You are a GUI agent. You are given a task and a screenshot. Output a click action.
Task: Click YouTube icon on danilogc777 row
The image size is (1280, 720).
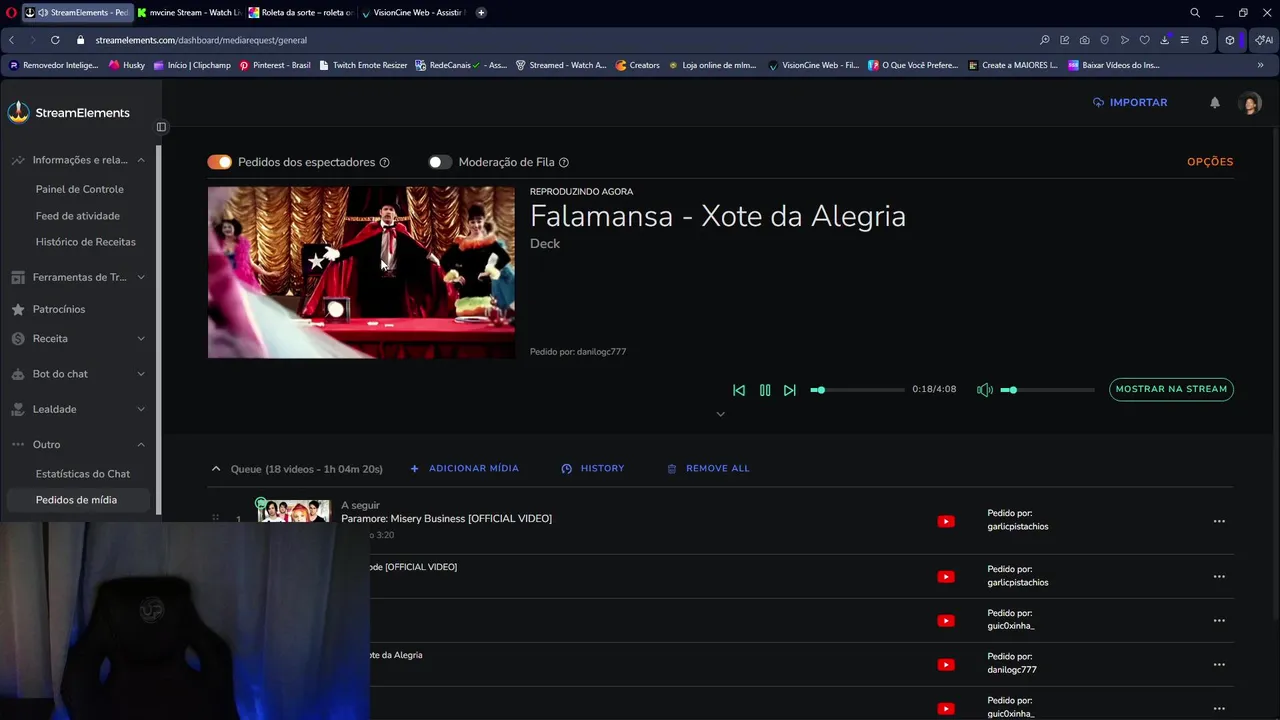click(946, 664)
